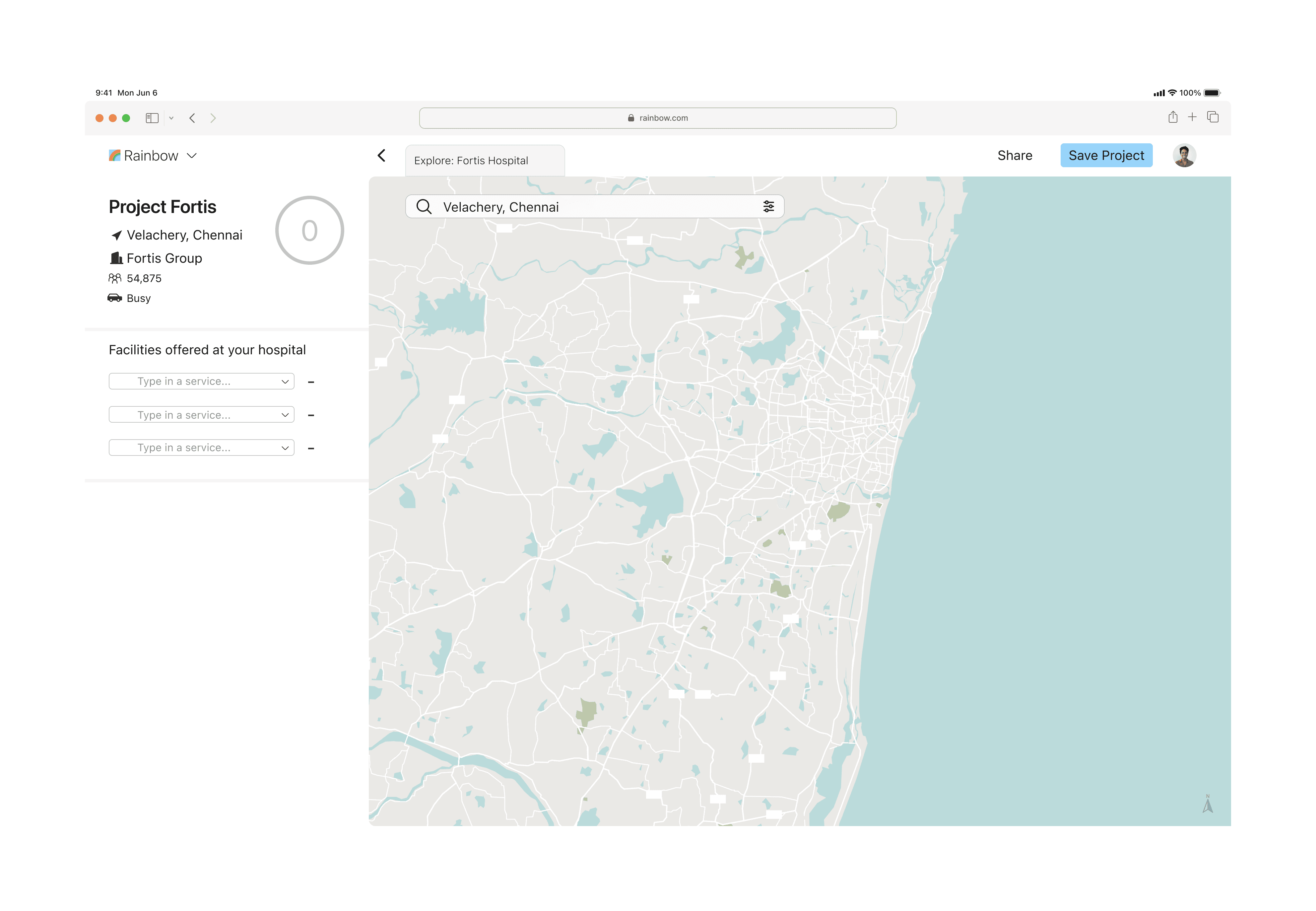Toggle the browser sidebar icon
Image resolution: width=1316 pixels, height=911 pixels.
point(152,118)
